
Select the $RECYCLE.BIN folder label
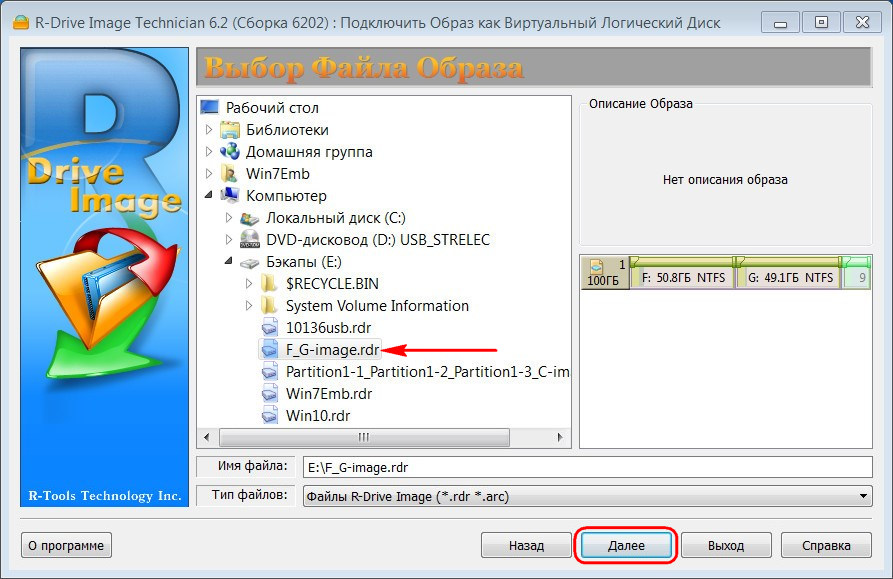point(332,284)
